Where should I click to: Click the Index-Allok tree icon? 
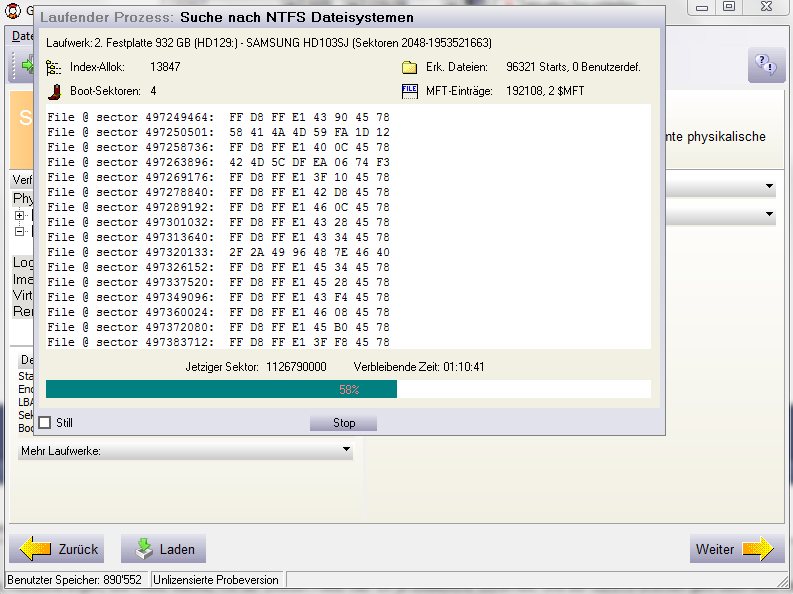click(54, 68)
